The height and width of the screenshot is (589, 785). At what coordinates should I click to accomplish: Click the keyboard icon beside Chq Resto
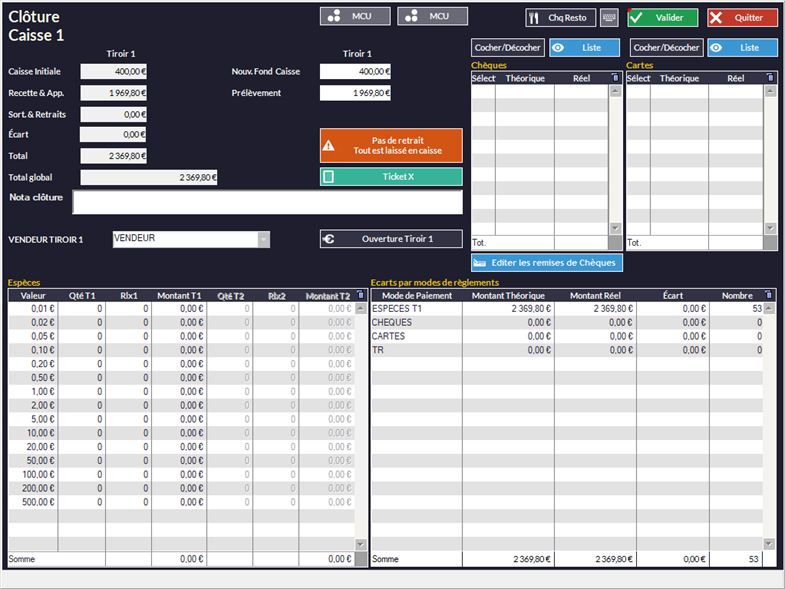coord(609,17)
